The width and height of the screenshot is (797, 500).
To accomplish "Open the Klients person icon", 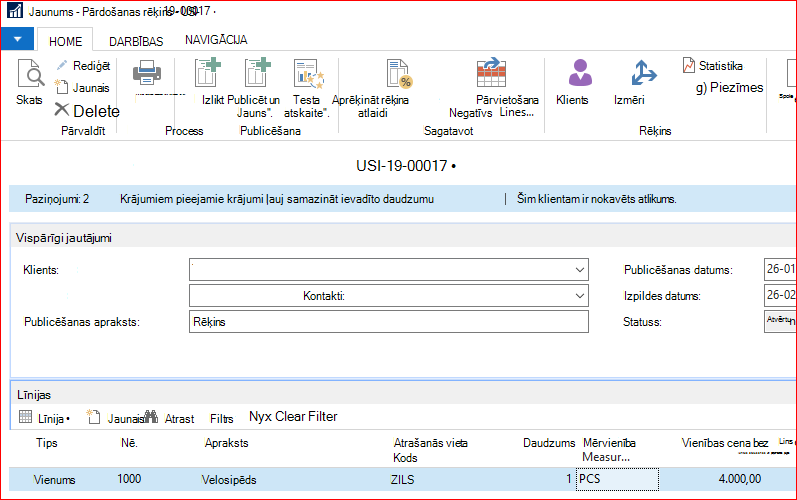I will (x=580, y=73).
